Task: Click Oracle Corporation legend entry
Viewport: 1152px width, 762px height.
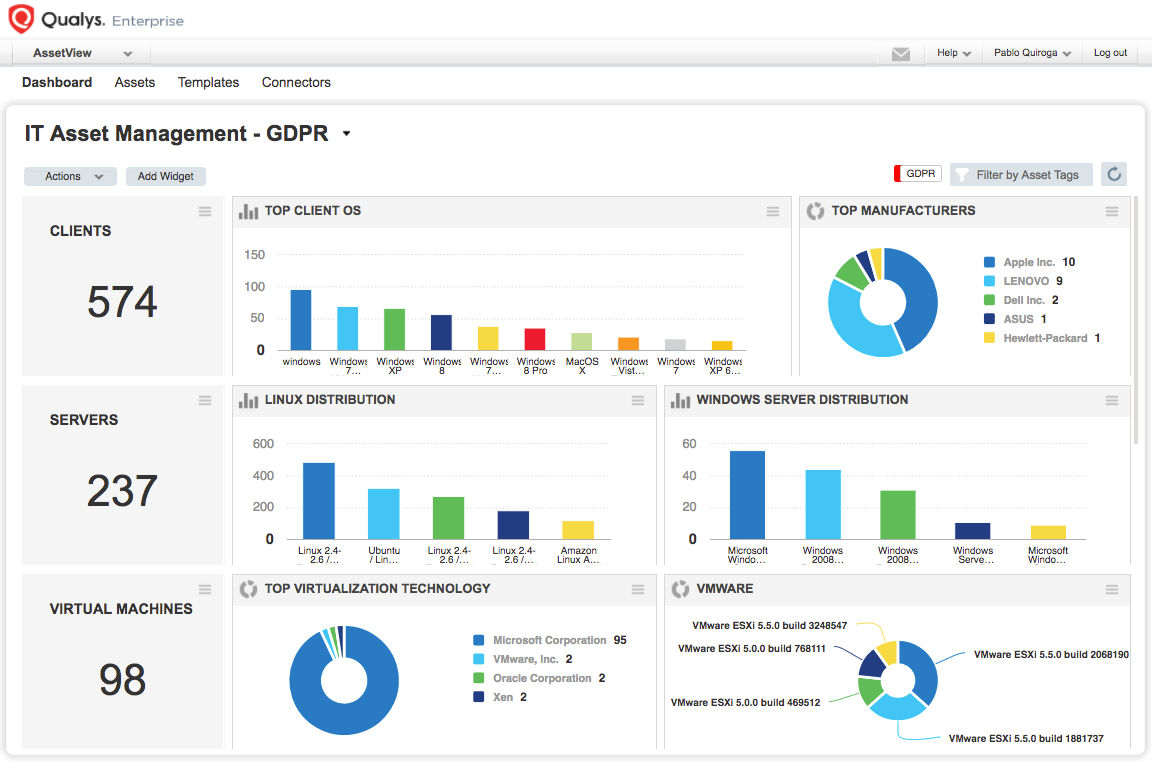Action: coord(539,678)
